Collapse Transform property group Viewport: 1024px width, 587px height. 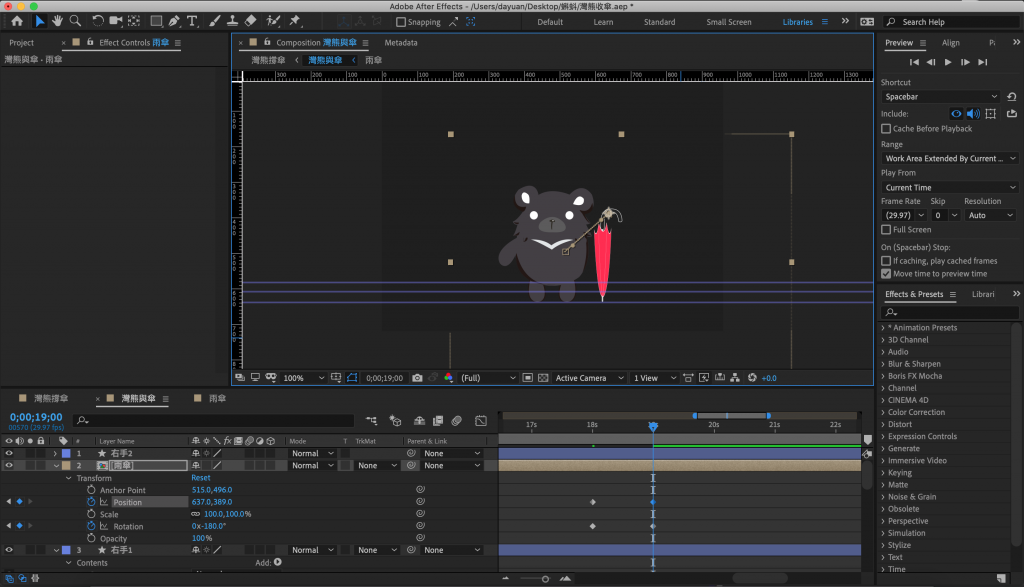coord(69,478)
